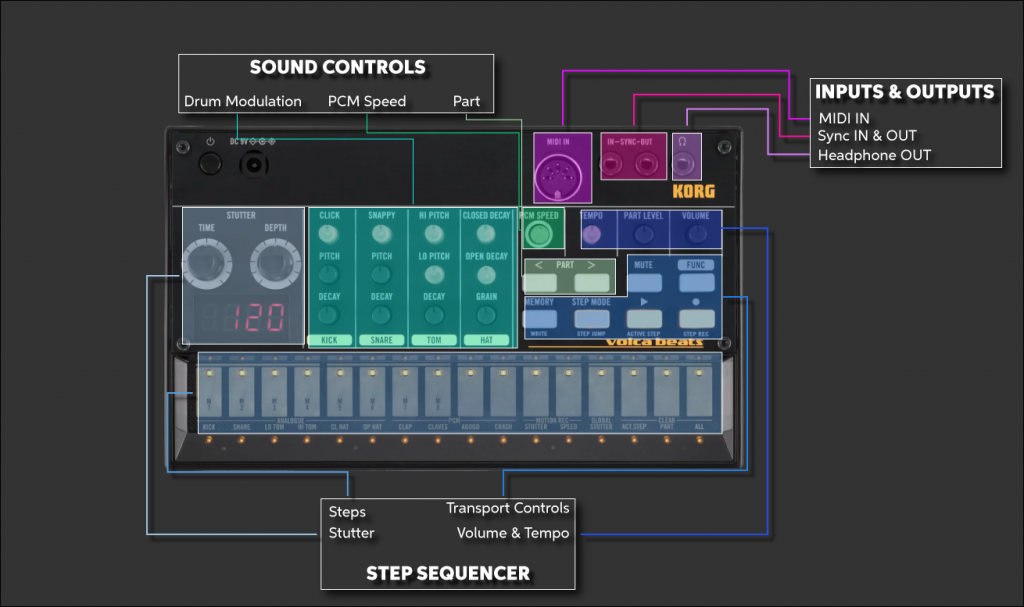Hold the FUNC button
The image size is (1024, 607).
pos(697,282)
